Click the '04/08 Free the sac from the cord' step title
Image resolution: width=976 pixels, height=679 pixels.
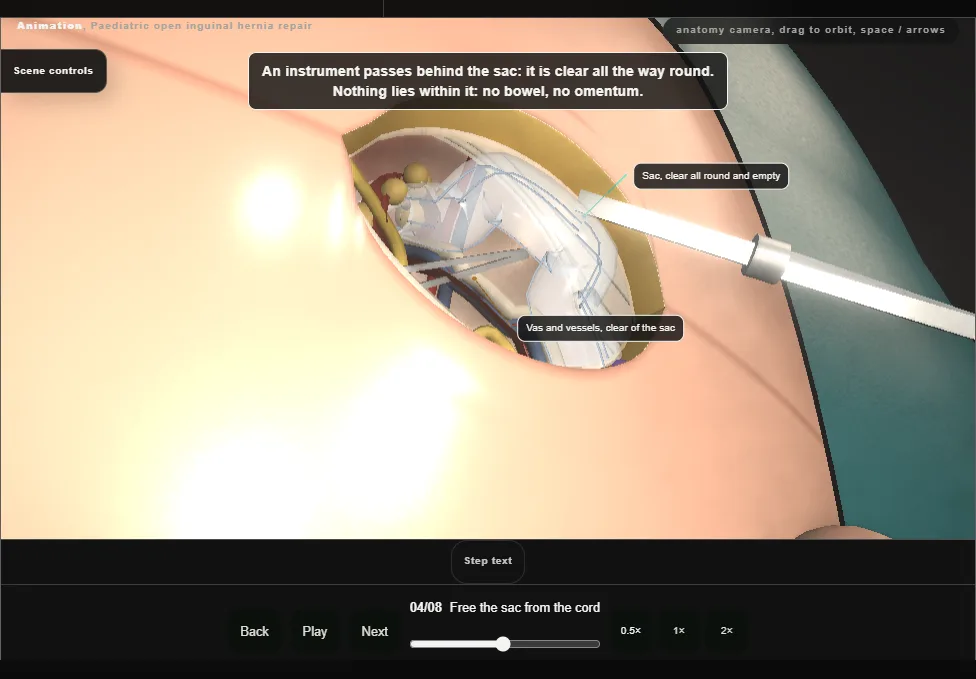pyautogui.click(x=505, y=607)
